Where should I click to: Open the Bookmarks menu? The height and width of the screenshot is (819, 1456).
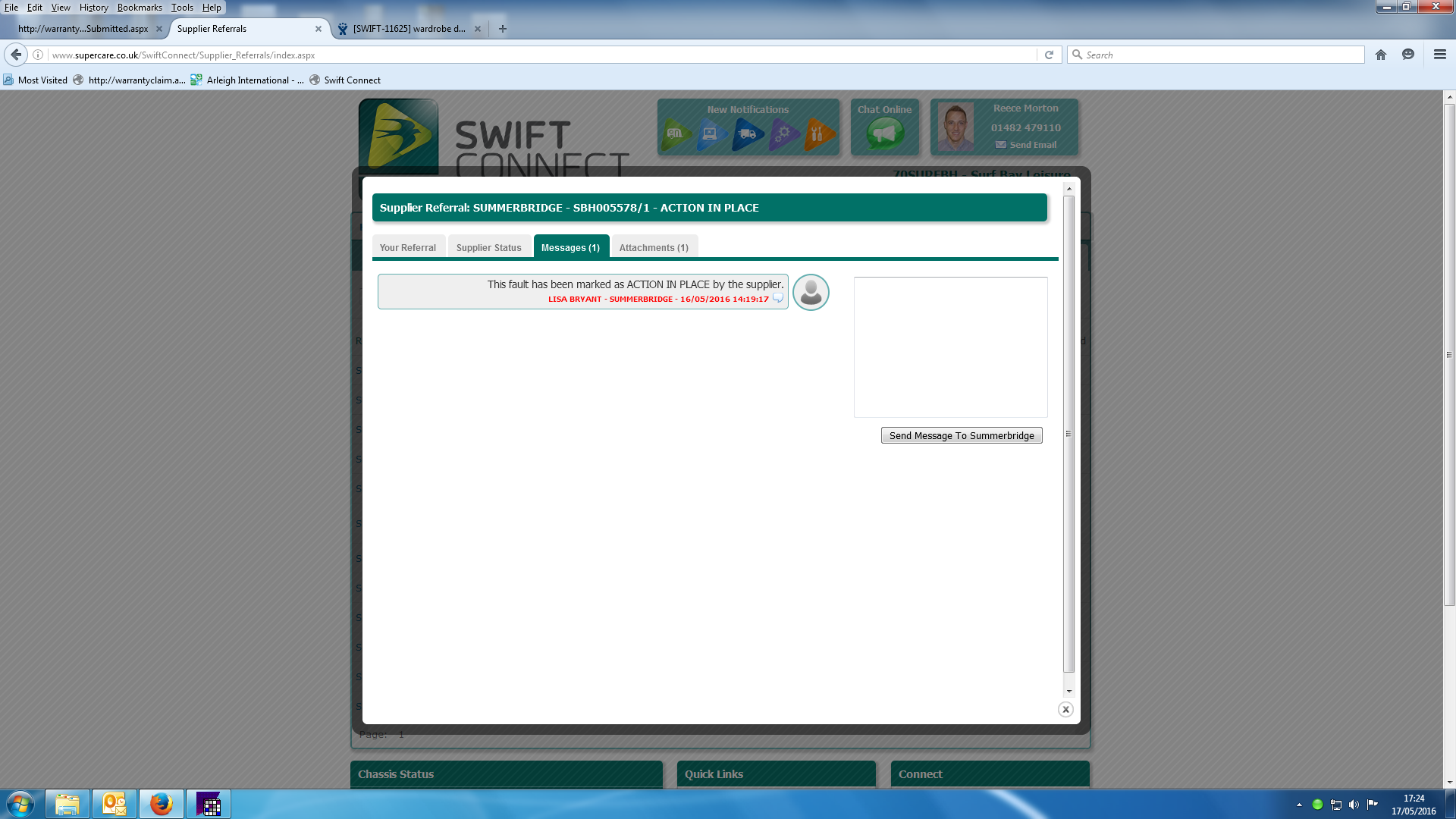140,8
